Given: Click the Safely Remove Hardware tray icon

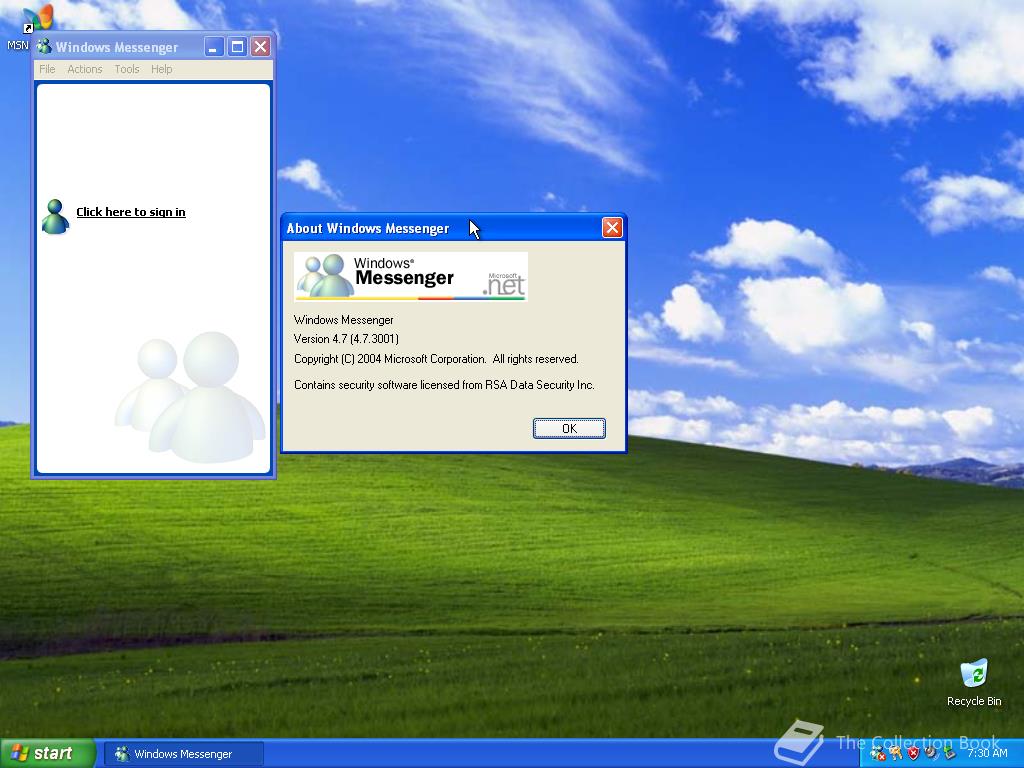Looking at the screenshot, I should (x=949, y=754).
